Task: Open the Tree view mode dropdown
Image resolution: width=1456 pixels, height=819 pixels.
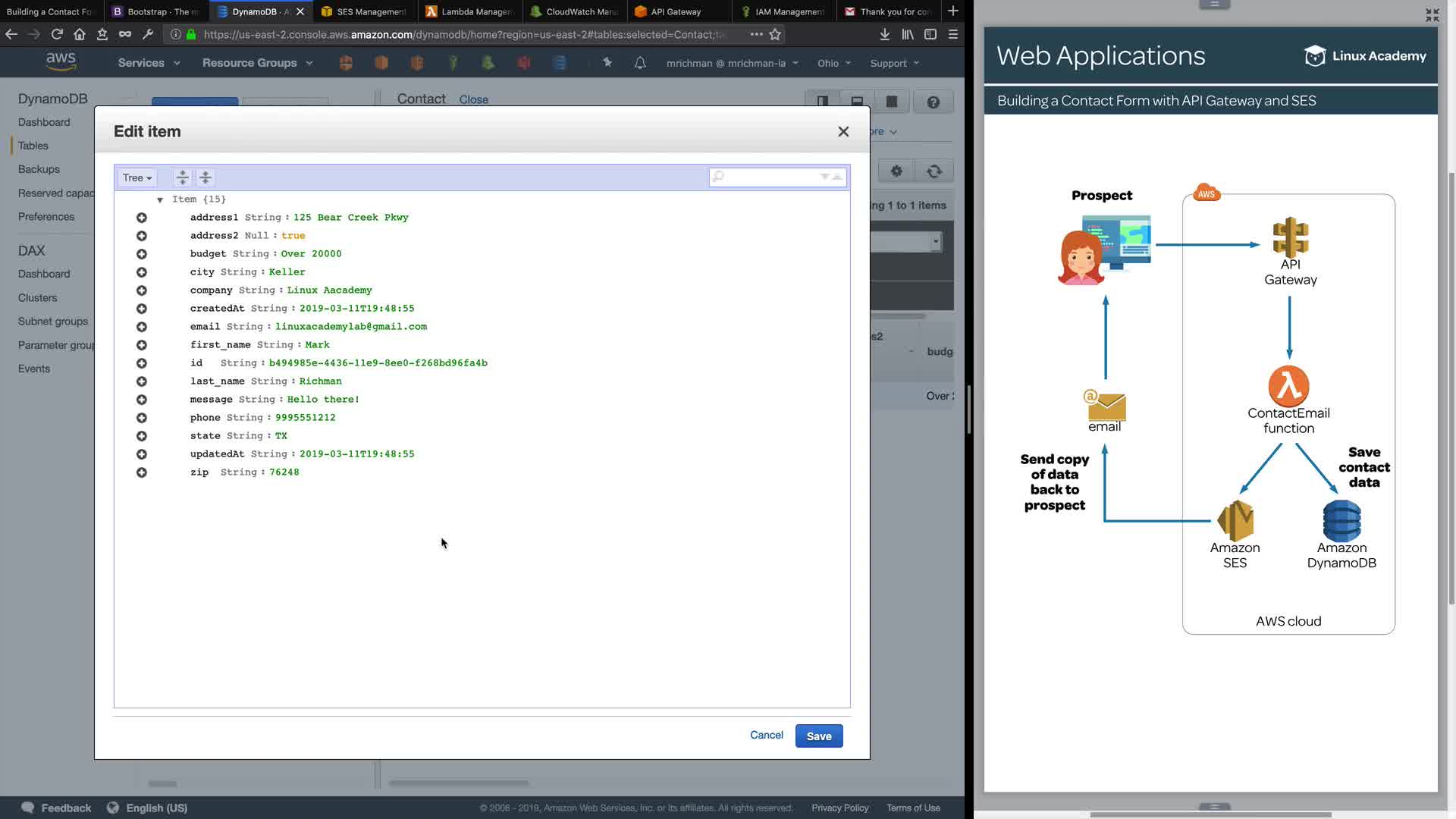Action: tap(137, 177)
